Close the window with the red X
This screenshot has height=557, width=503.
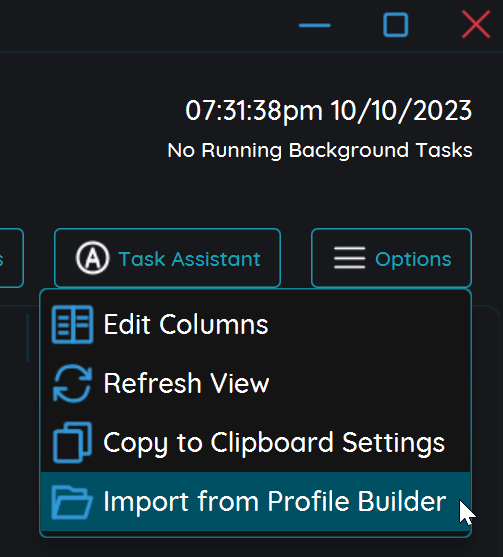[476, 24]
